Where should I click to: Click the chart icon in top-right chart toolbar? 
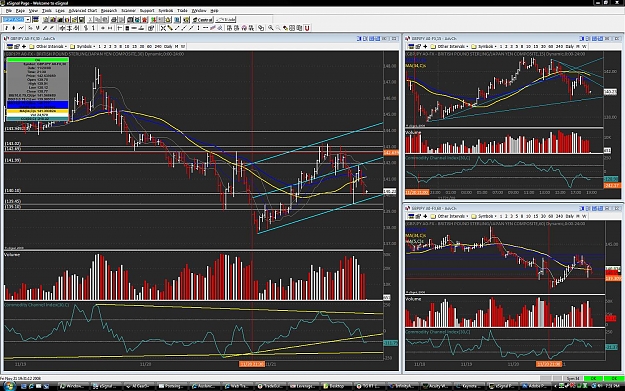tap(411, 47)
